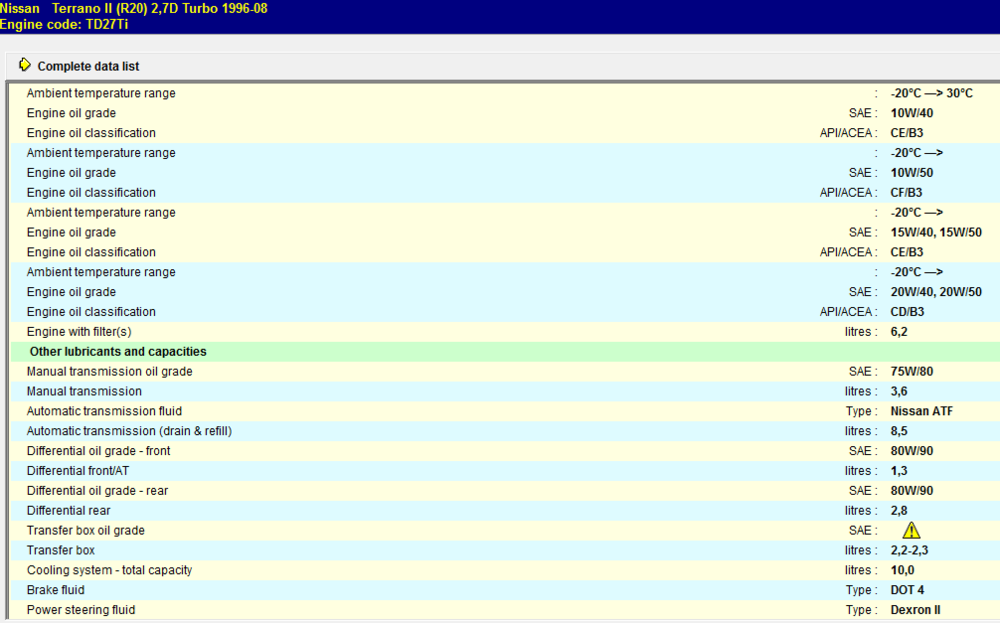Click the Automatic transmission fluid label

pyautogui.click(x=104, y=411)
